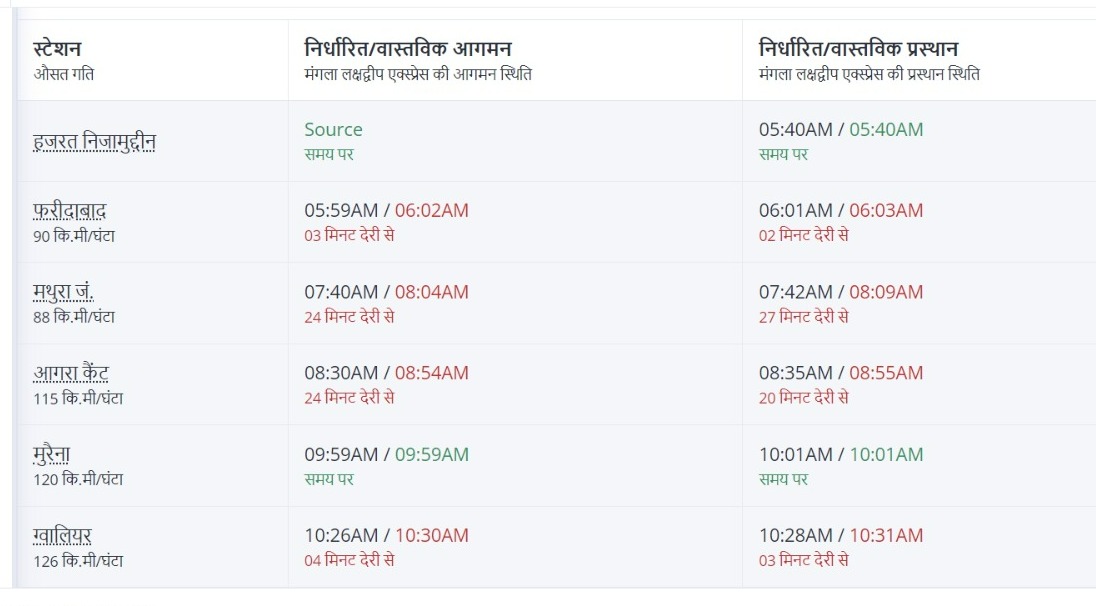Click the 06:02AM actual arrival at फरीदाबाद
This screenshot has height=606, width=1096.
tap(431, 210)
